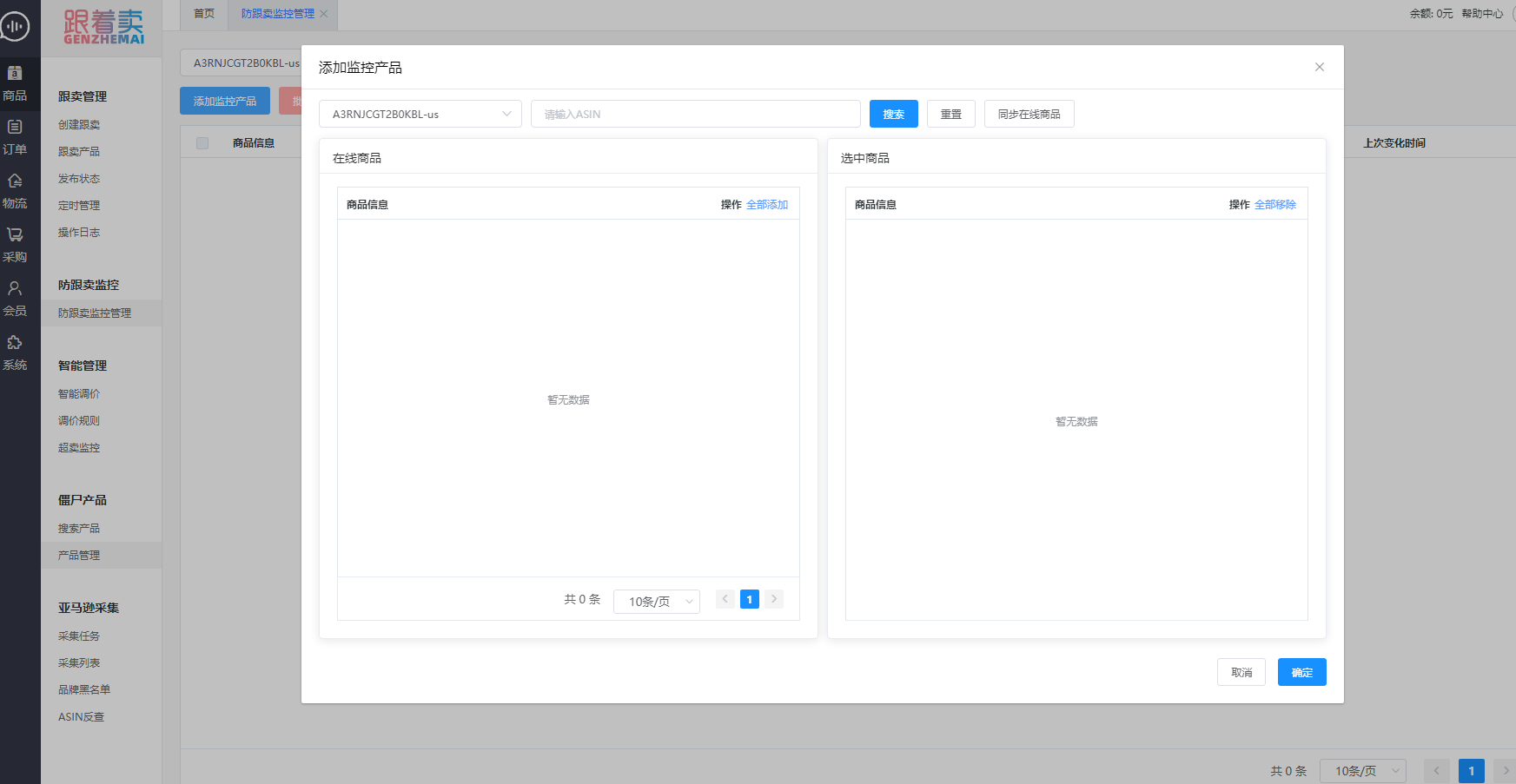The height and width of the screenshot is (784, 1516).
Task: Click the 取消 button
Action: tap(1241, 672)
